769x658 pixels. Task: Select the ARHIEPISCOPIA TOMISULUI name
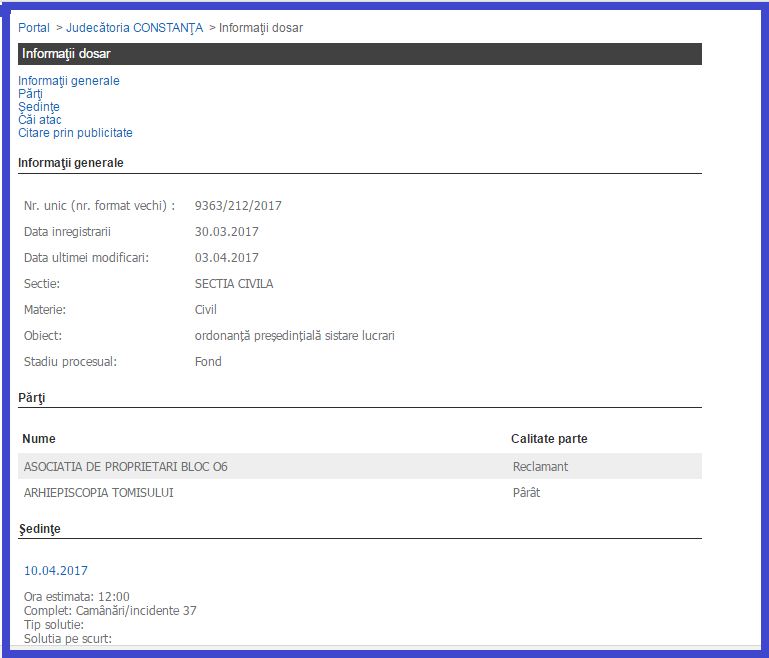point(98,493)
